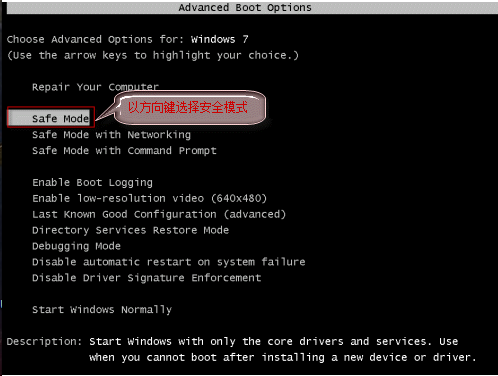
Task: Select Last Known Good Configuration (advanced)
Action: (159, 214)
